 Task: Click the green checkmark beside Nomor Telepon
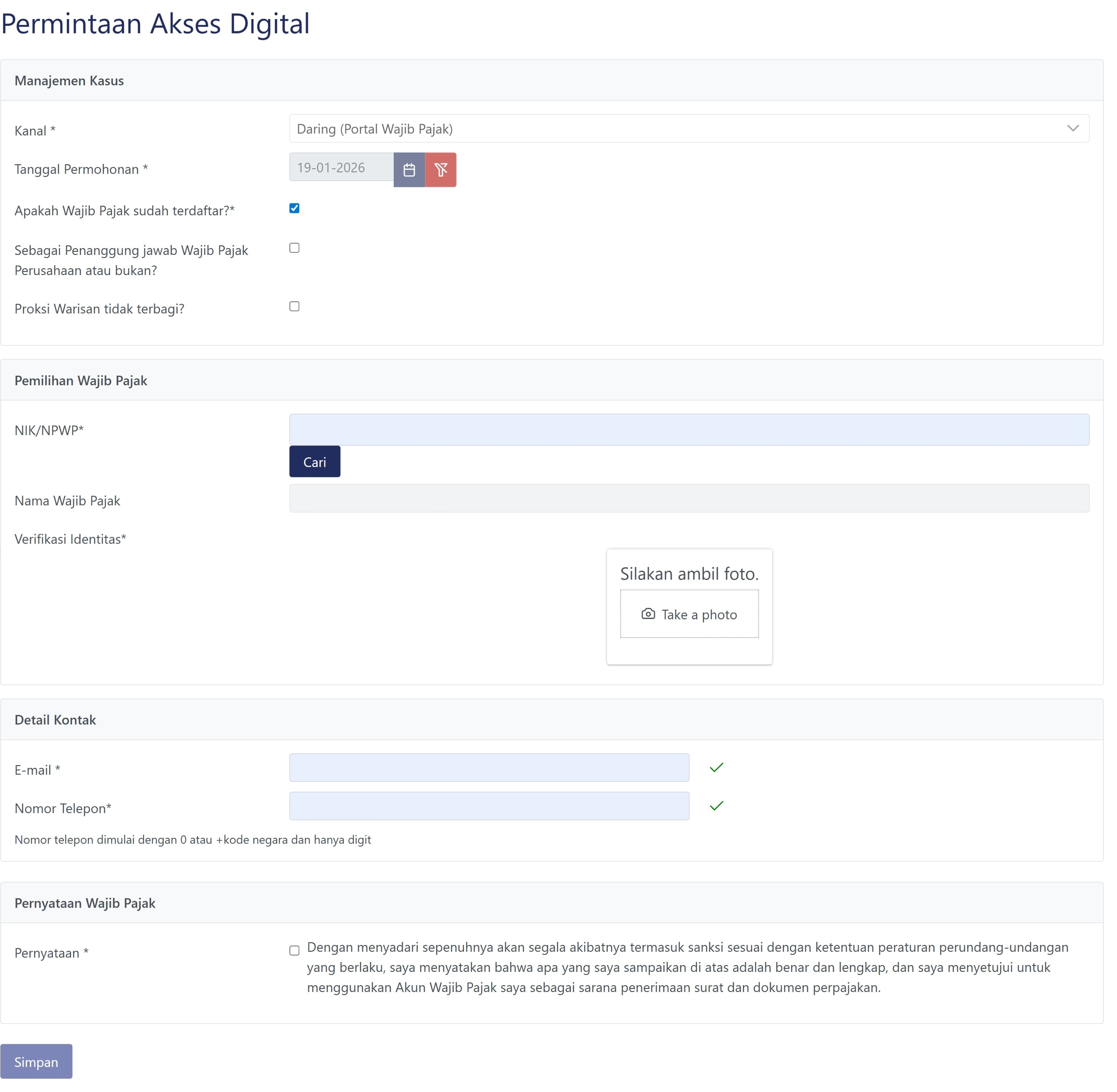pyautogui.click(x=716, y=806)
